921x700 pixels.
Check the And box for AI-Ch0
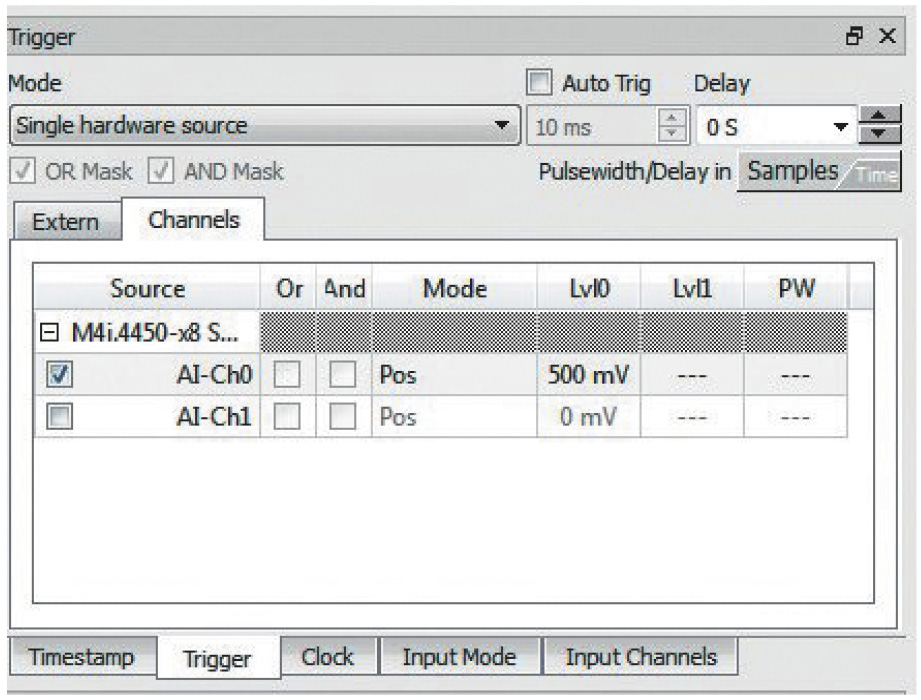342,375
